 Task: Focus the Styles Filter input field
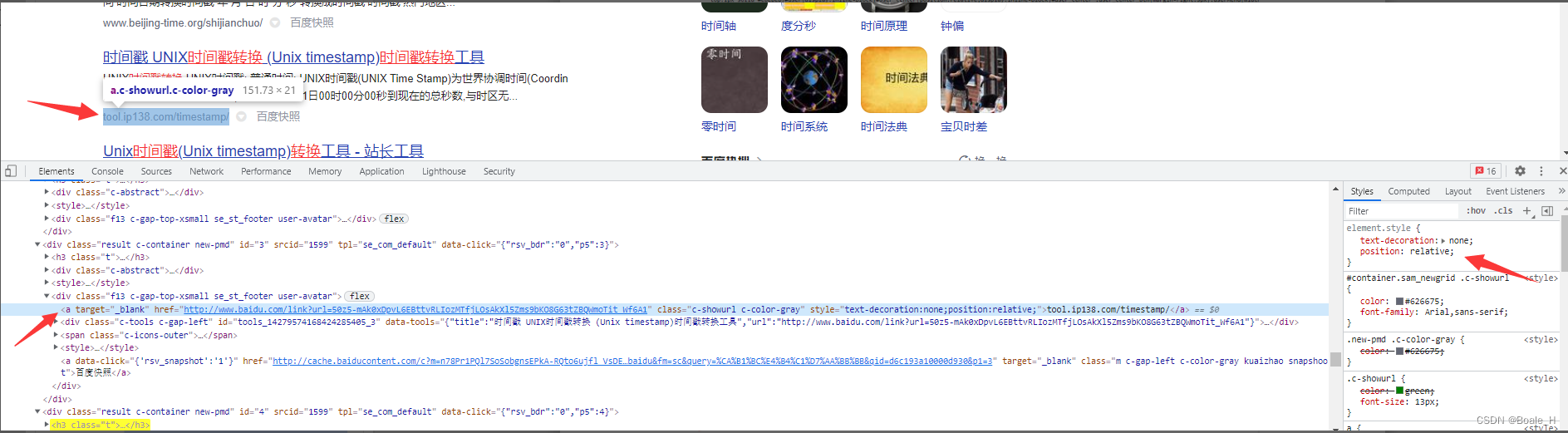click(1401, 211)
